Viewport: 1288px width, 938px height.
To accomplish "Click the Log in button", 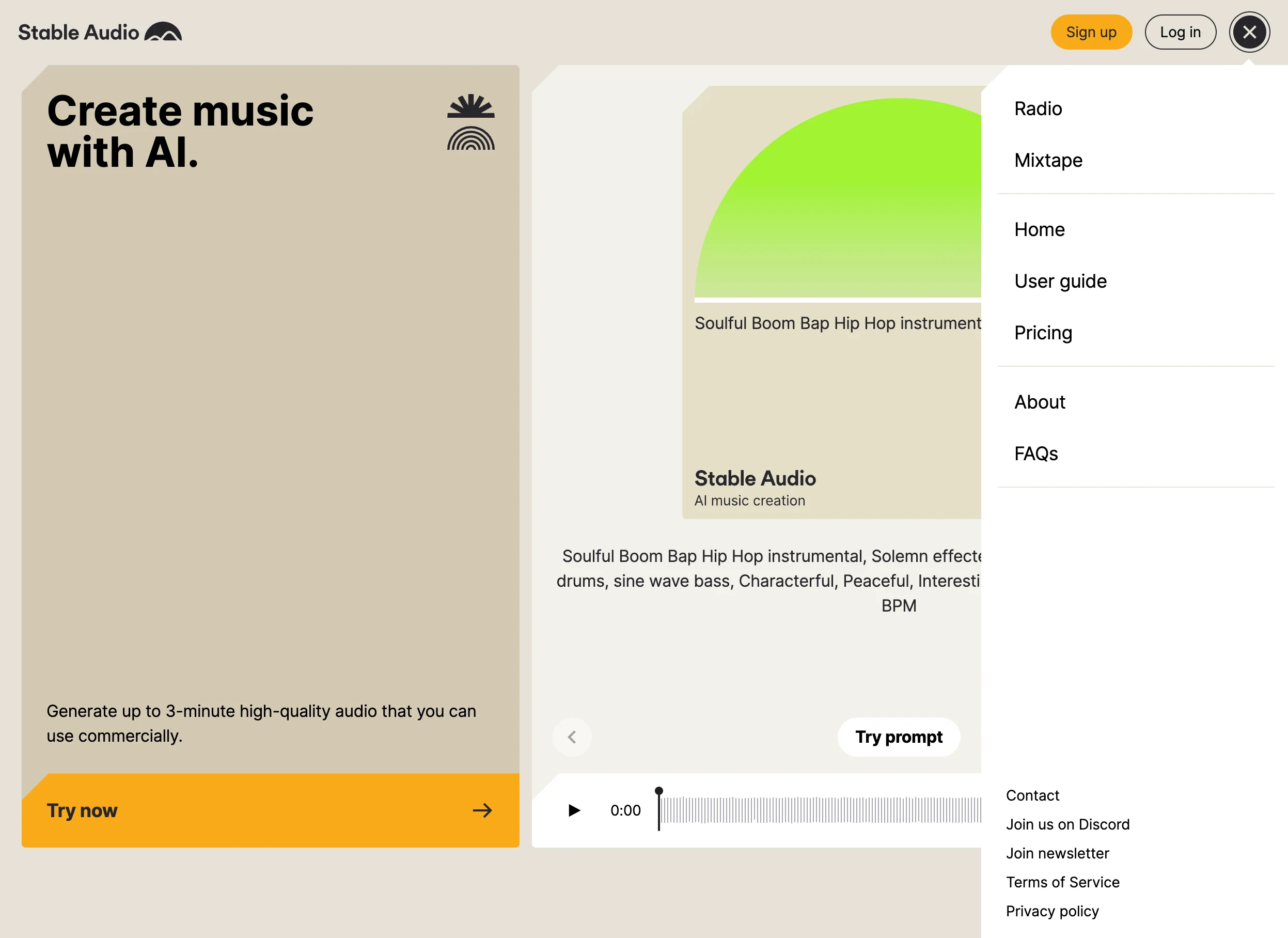I will [1180, 32].
